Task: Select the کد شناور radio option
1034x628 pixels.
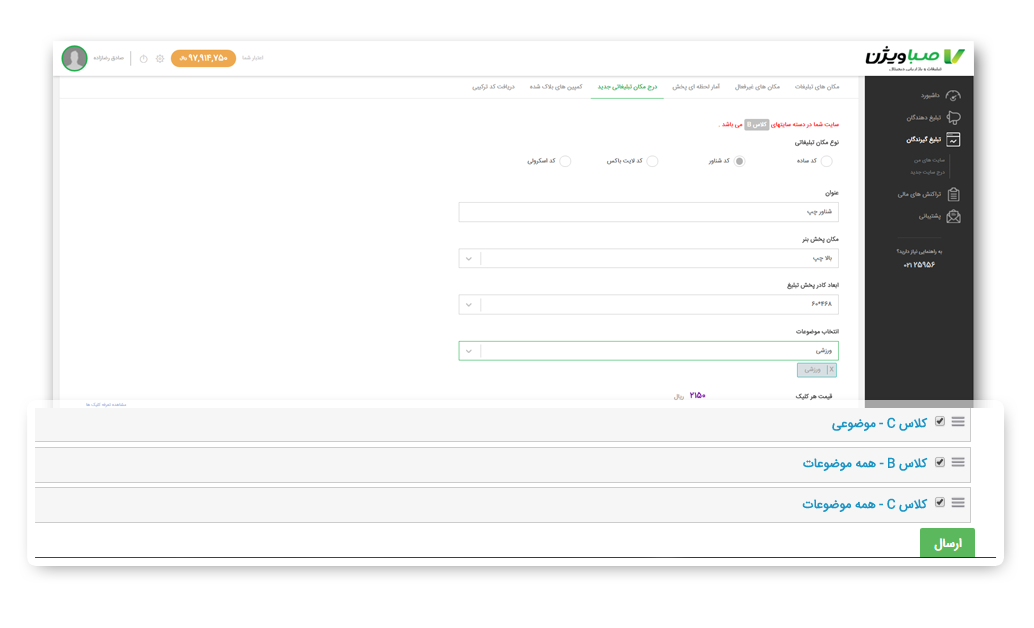Action: [739, 161]
